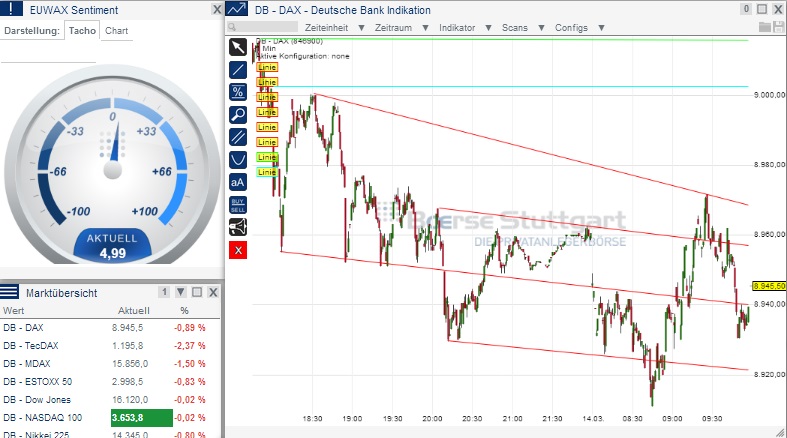Click the highlighted 3.653,8 value
The height and width of the screenshot is (438, 787).
[142, 418]
